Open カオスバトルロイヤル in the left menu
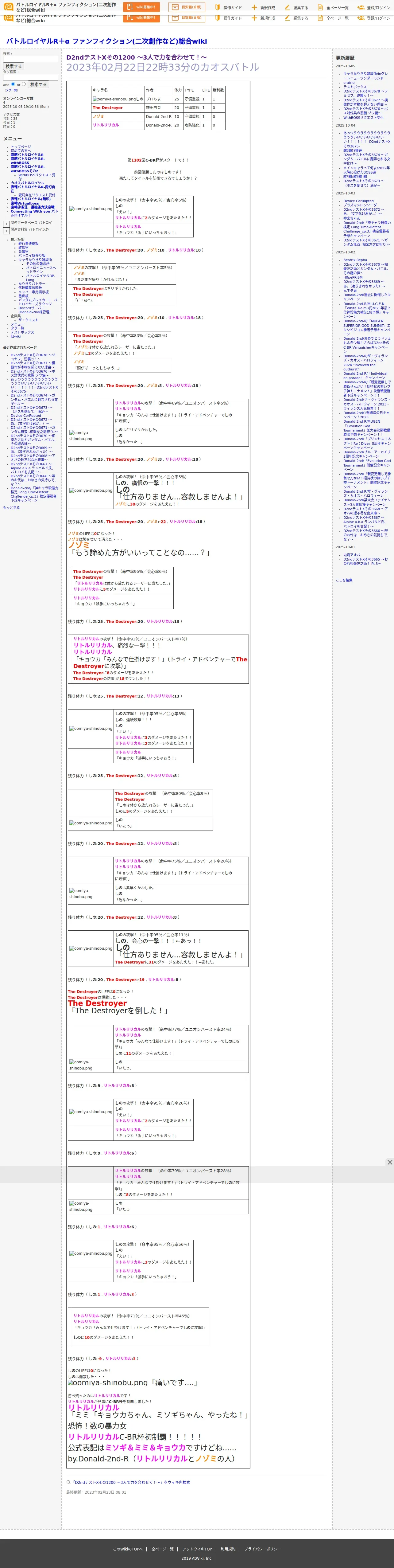The image size is (394, 1568). point(27,183)
